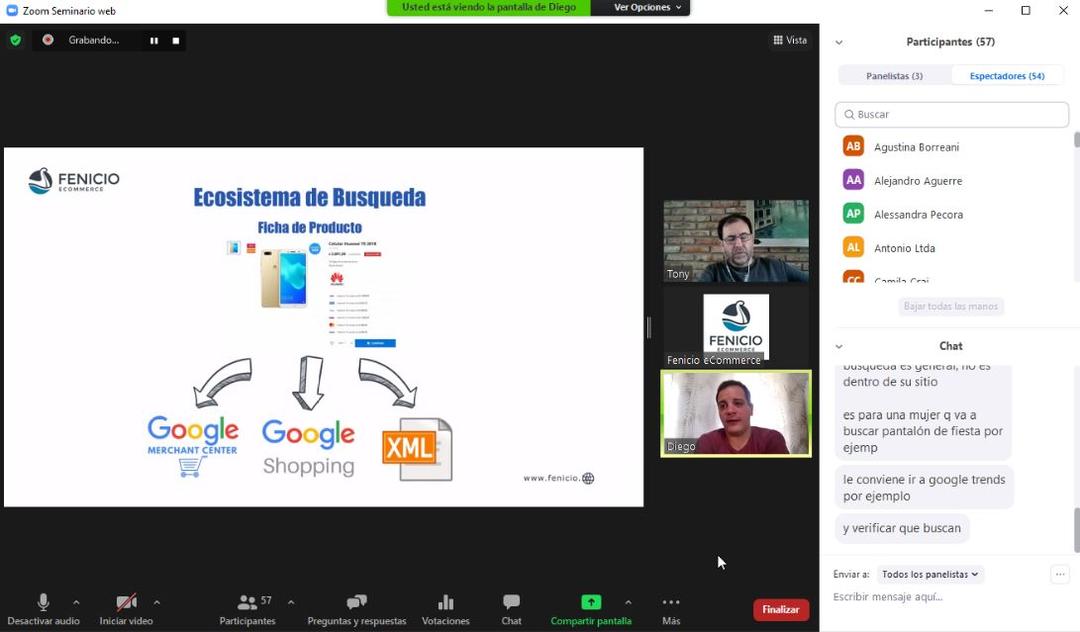1080x632 pixels.
Task: Expand the Ver Opciones dropdown
Action: coord(647,7)
